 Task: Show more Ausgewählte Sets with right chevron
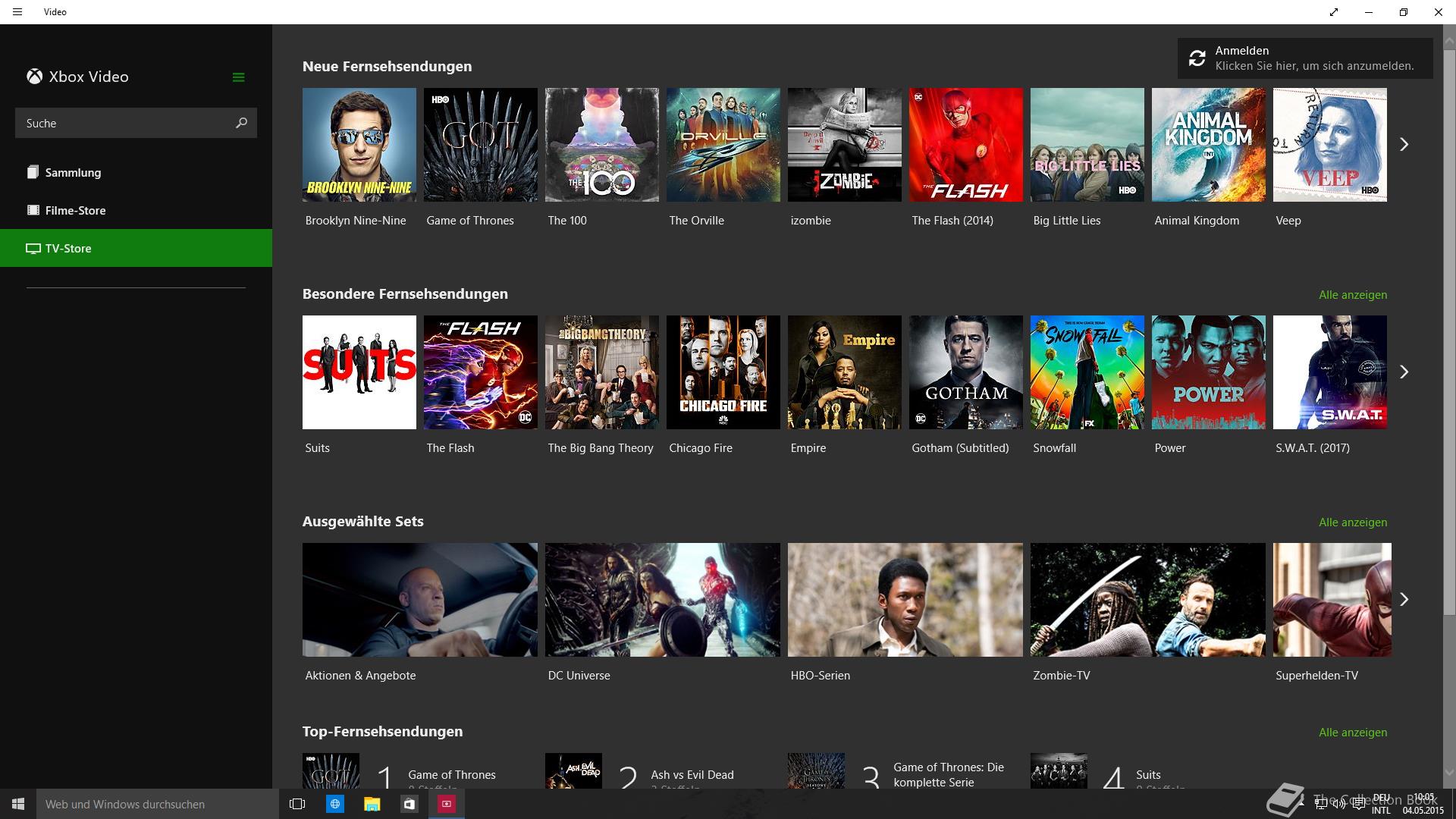1404,599
